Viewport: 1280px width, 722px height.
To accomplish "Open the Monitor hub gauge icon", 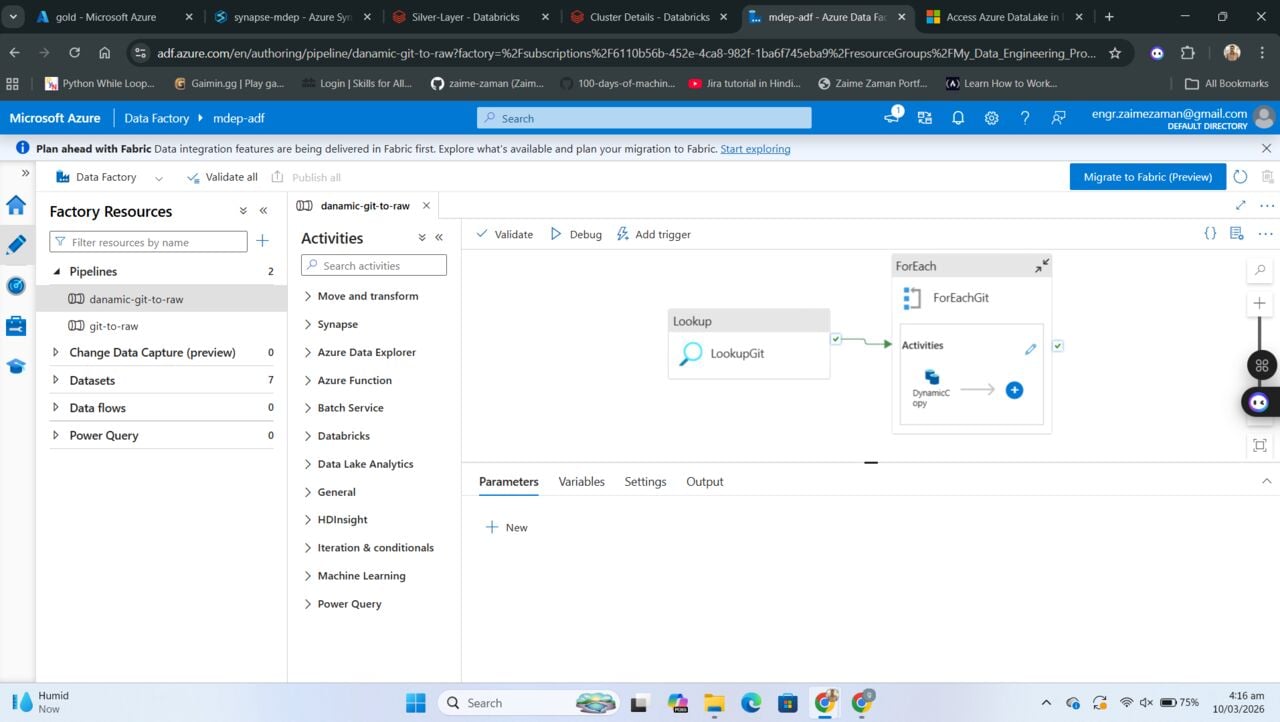I will click(x=16, y=285).
